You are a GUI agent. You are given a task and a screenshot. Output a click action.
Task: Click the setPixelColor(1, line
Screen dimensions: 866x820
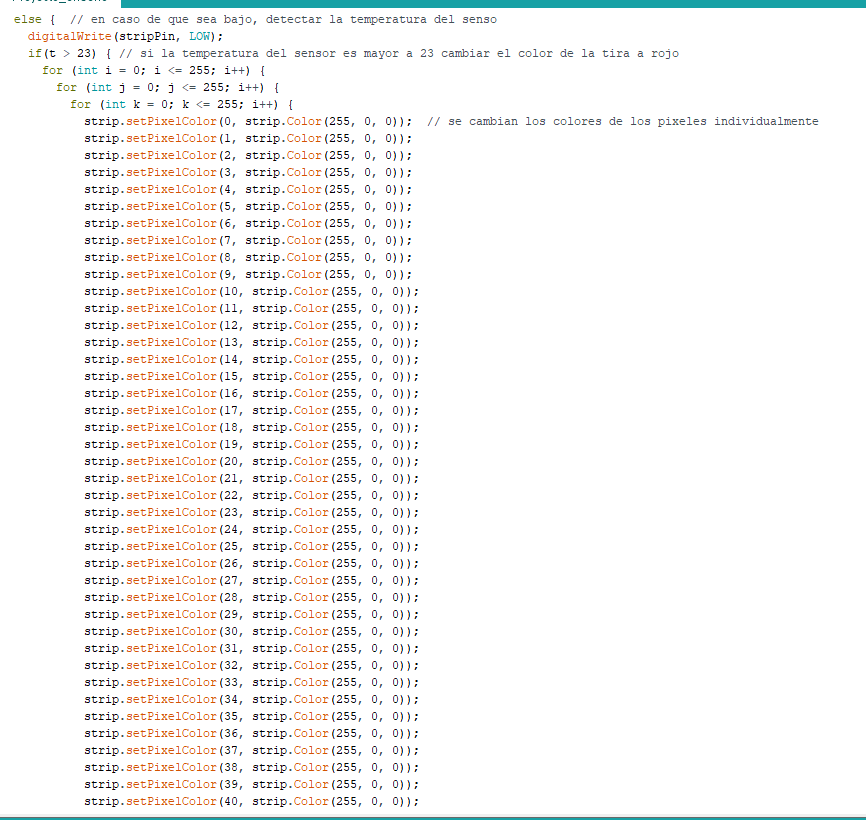(x=248, y=139)
